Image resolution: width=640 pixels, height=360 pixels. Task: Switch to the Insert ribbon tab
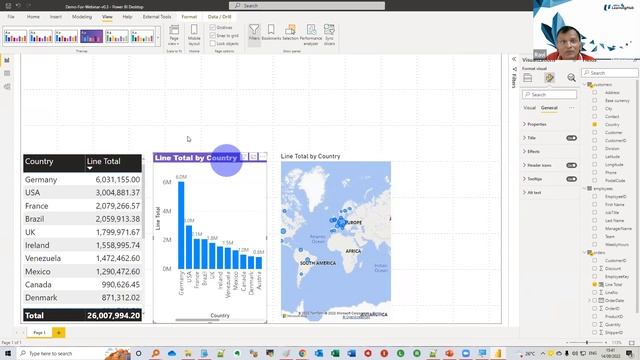click(x=56, y=17)
